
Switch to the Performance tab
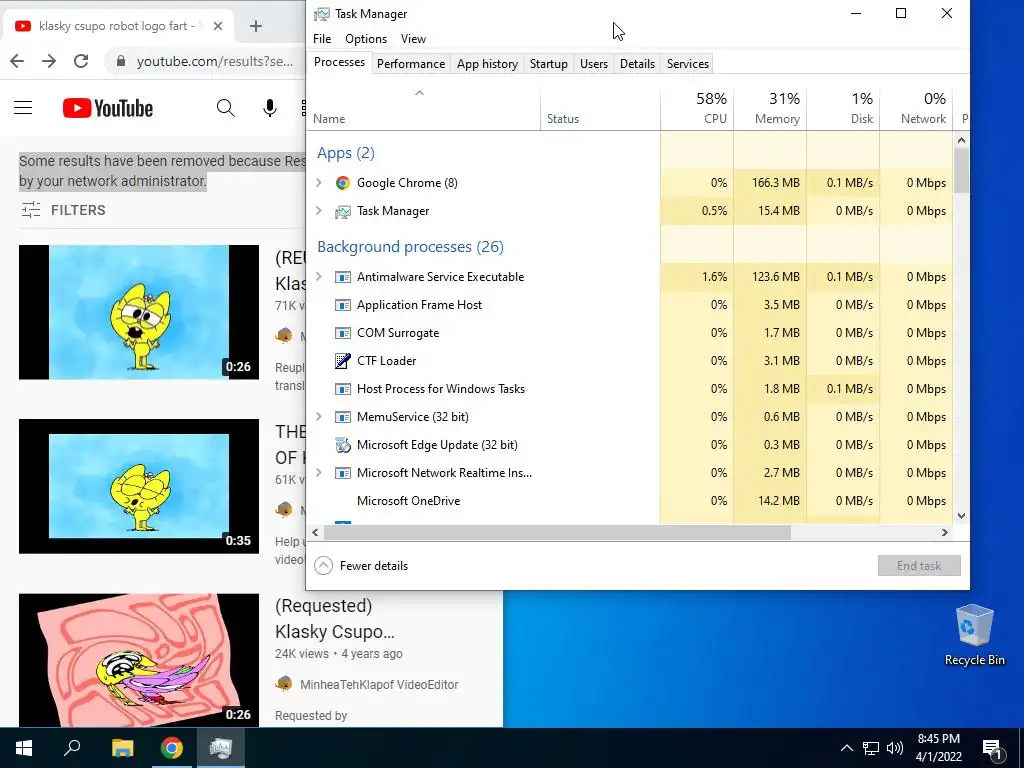[x=411, y=64]
